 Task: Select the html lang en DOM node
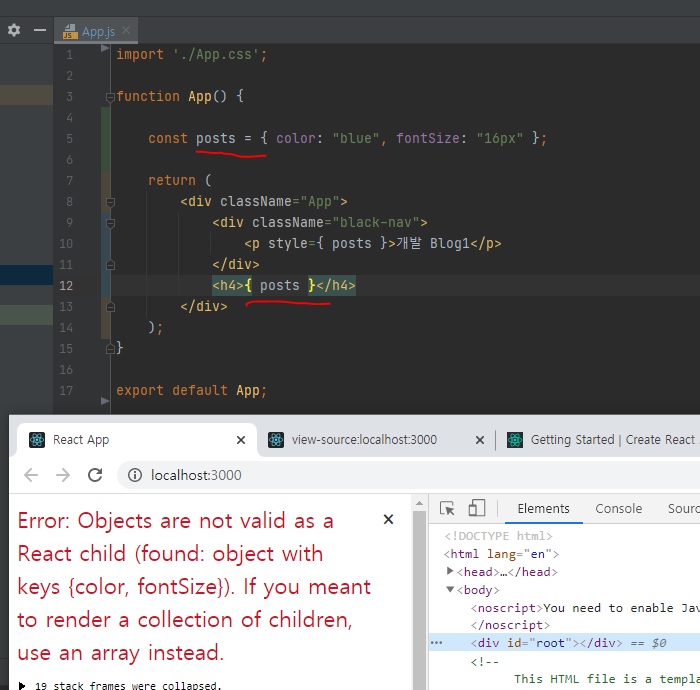pyautogui.click(x=501, y=554)
